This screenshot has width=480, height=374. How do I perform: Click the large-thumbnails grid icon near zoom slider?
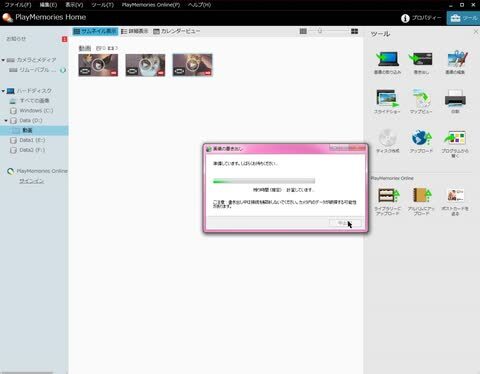[354, 31]
